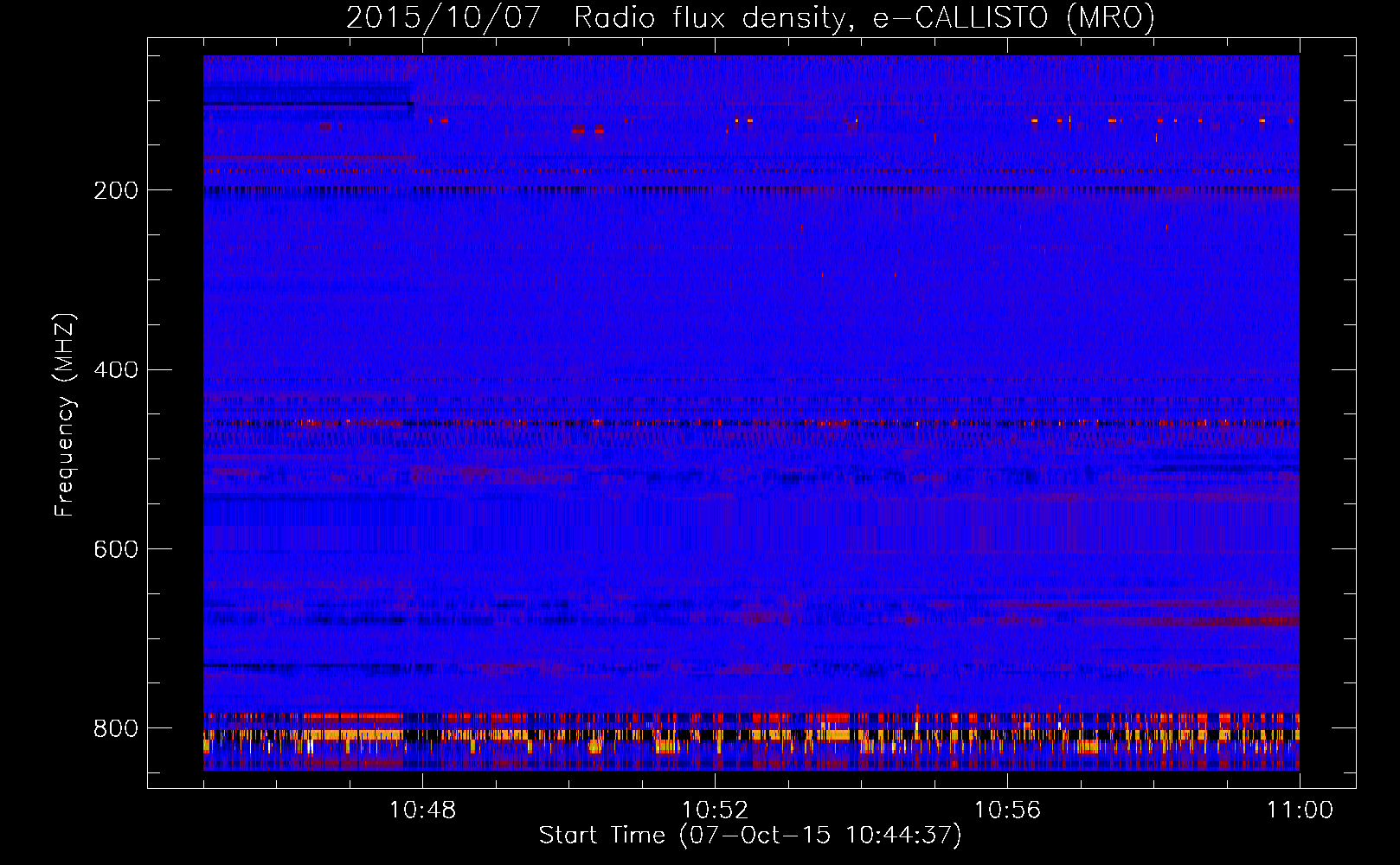The height and width of the screenshot is (865, 1400).
Task: Click the 400 frequency tick label
Action: pyautogui.click(x=115, y=370)
